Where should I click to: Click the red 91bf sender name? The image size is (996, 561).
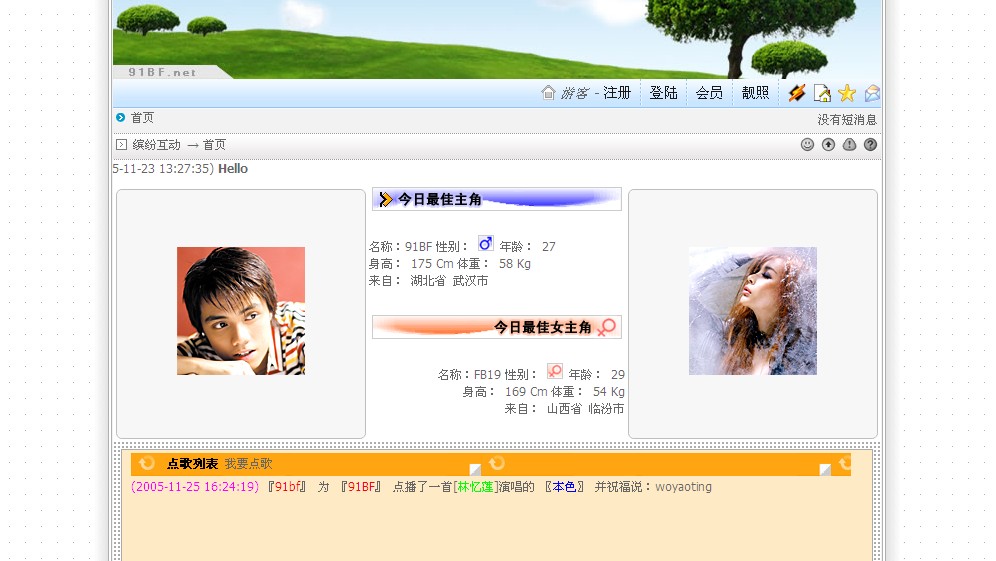(x=286, y=487)
